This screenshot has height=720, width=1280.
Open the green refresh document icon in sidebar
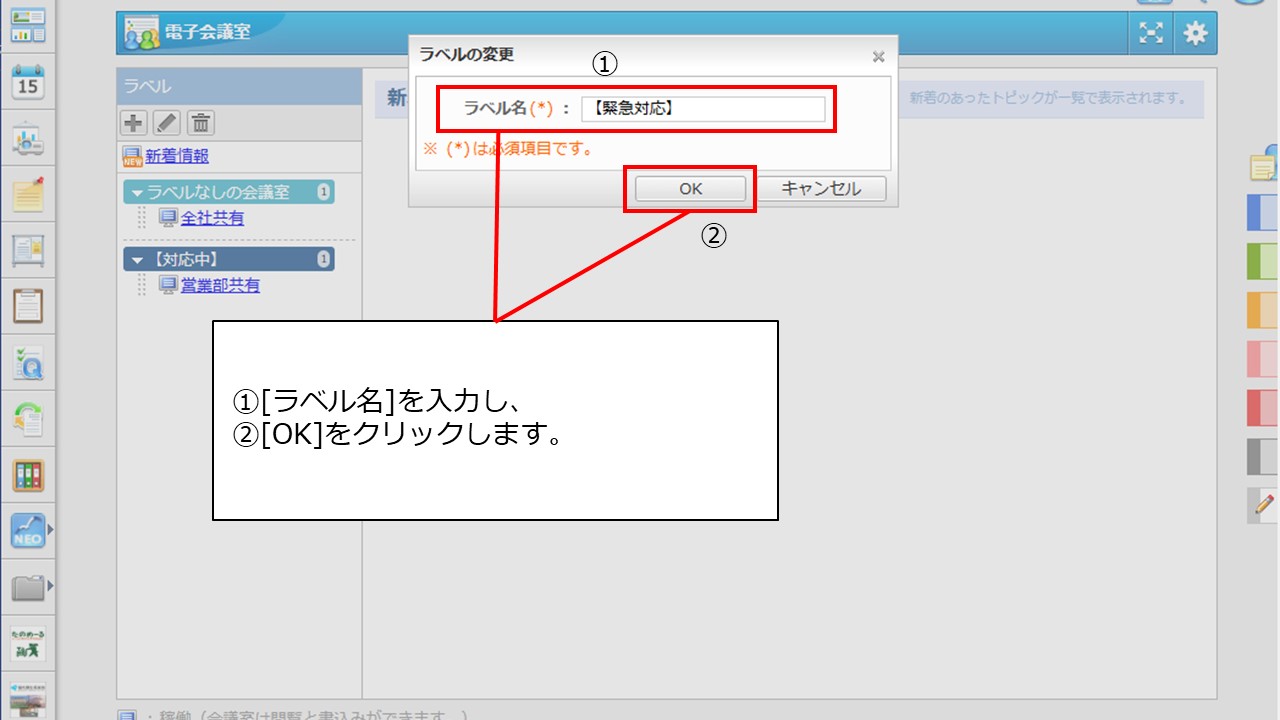coord(28,419)
